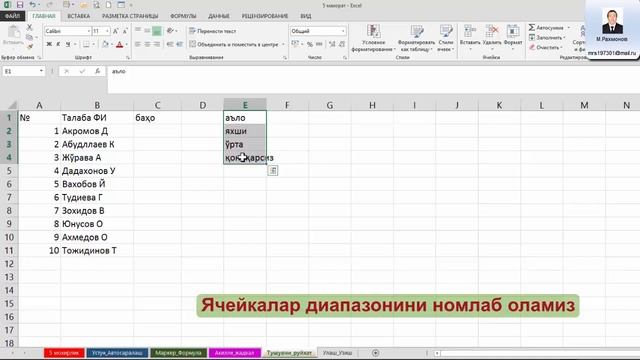Save the workbook with the floppy icon
The width and height of the screenshot is (640, 360).
[x=20, y=5]
